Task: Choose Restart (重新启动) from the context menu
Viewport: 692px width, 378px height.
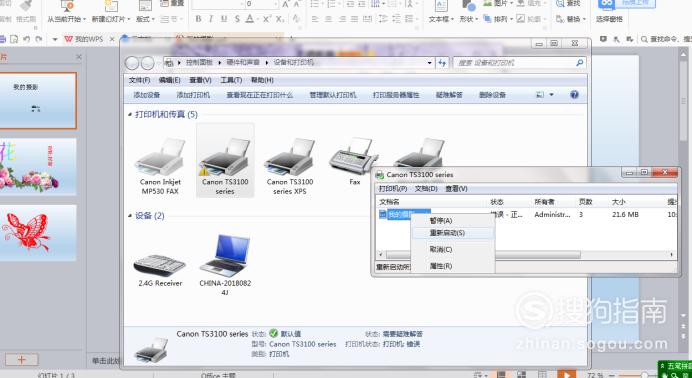Action: coord(453,233)
